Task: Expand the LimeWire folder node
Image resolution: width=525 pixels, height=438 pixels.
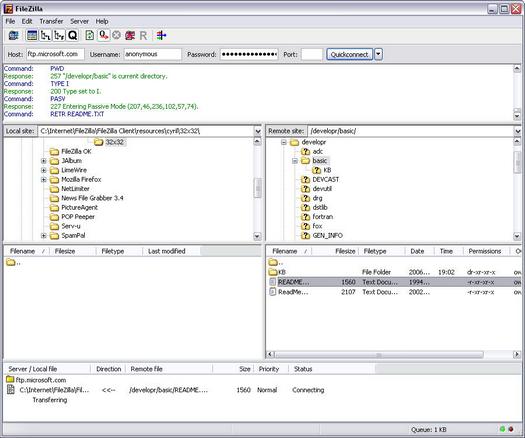Action: point(44,170)
